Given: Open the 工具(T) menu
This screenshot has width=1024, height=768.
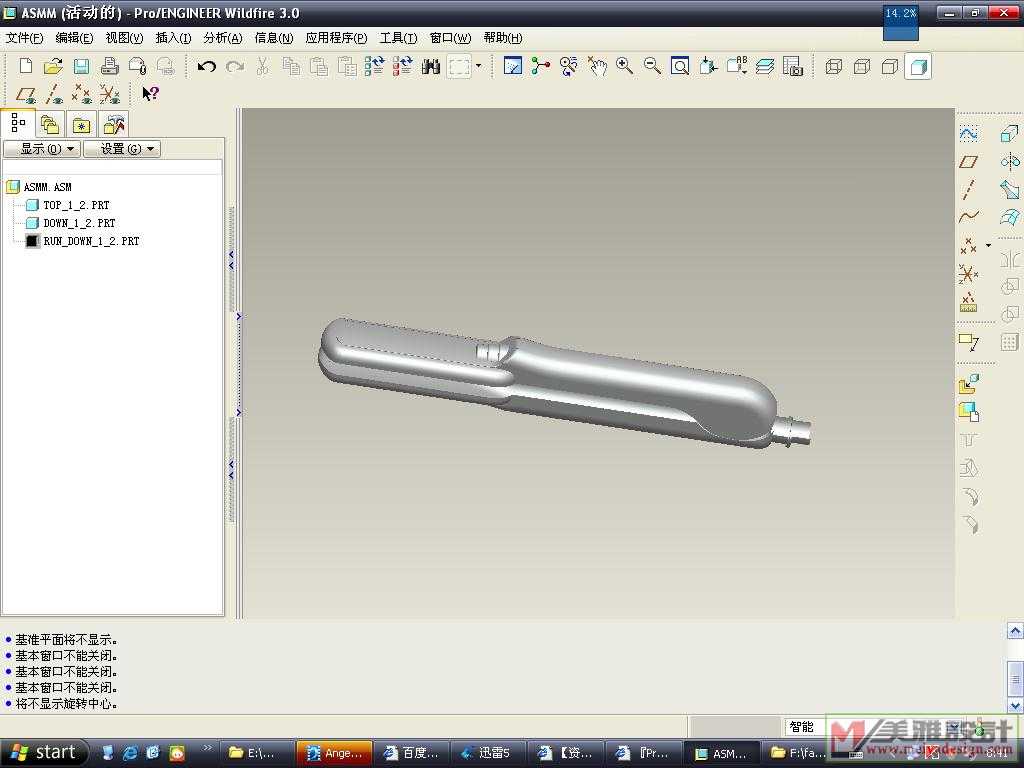Looking at the screenshot, I should click(398, 38).
